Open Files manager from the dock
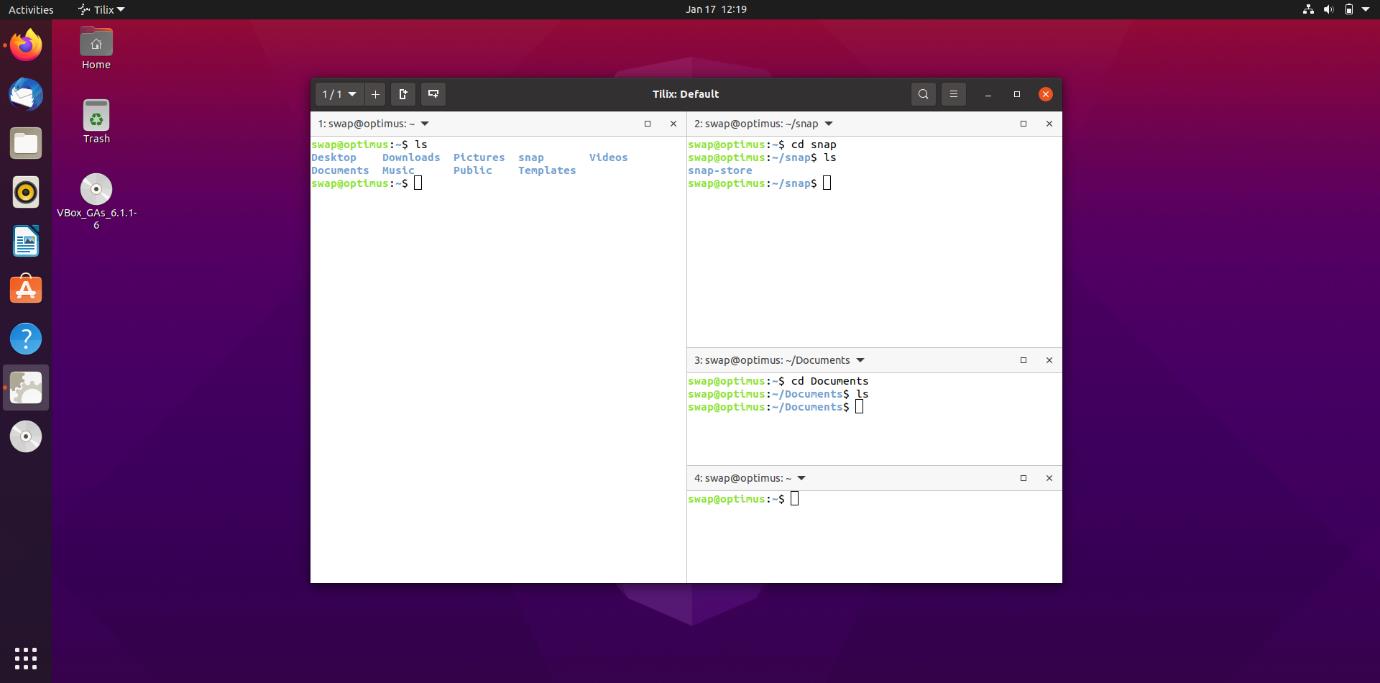This screenshot has width=1380, height=683. 26,143
